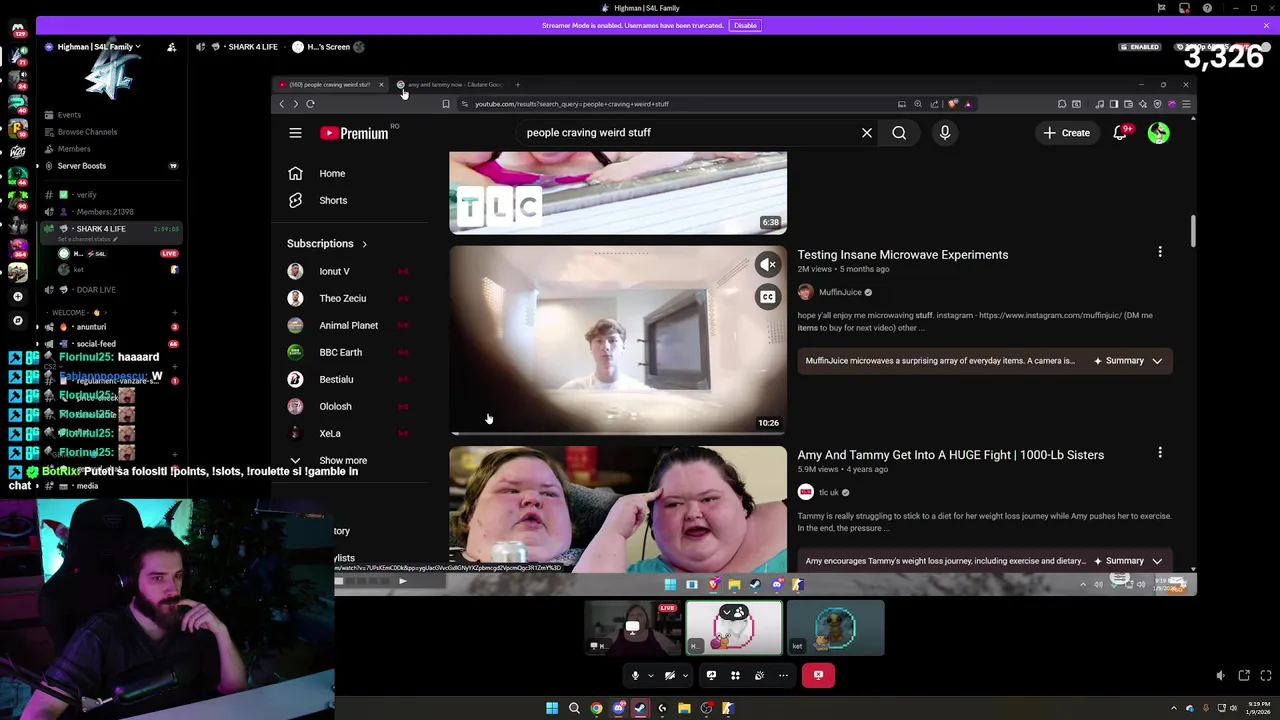
Task: Expand the Subscriptions section
Action: (327, 244)
